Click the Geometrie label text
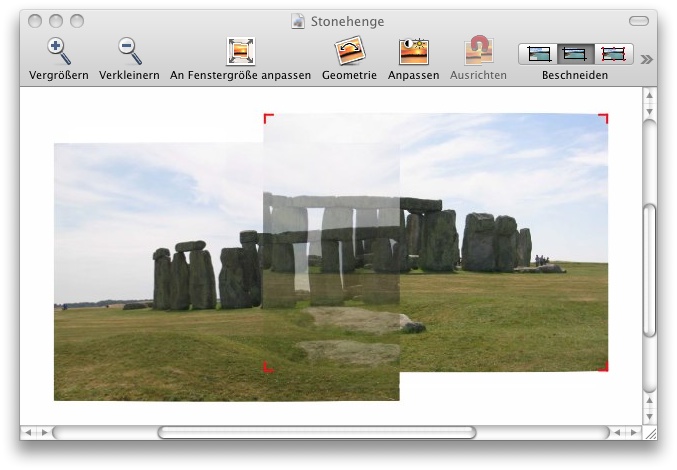 349,75
